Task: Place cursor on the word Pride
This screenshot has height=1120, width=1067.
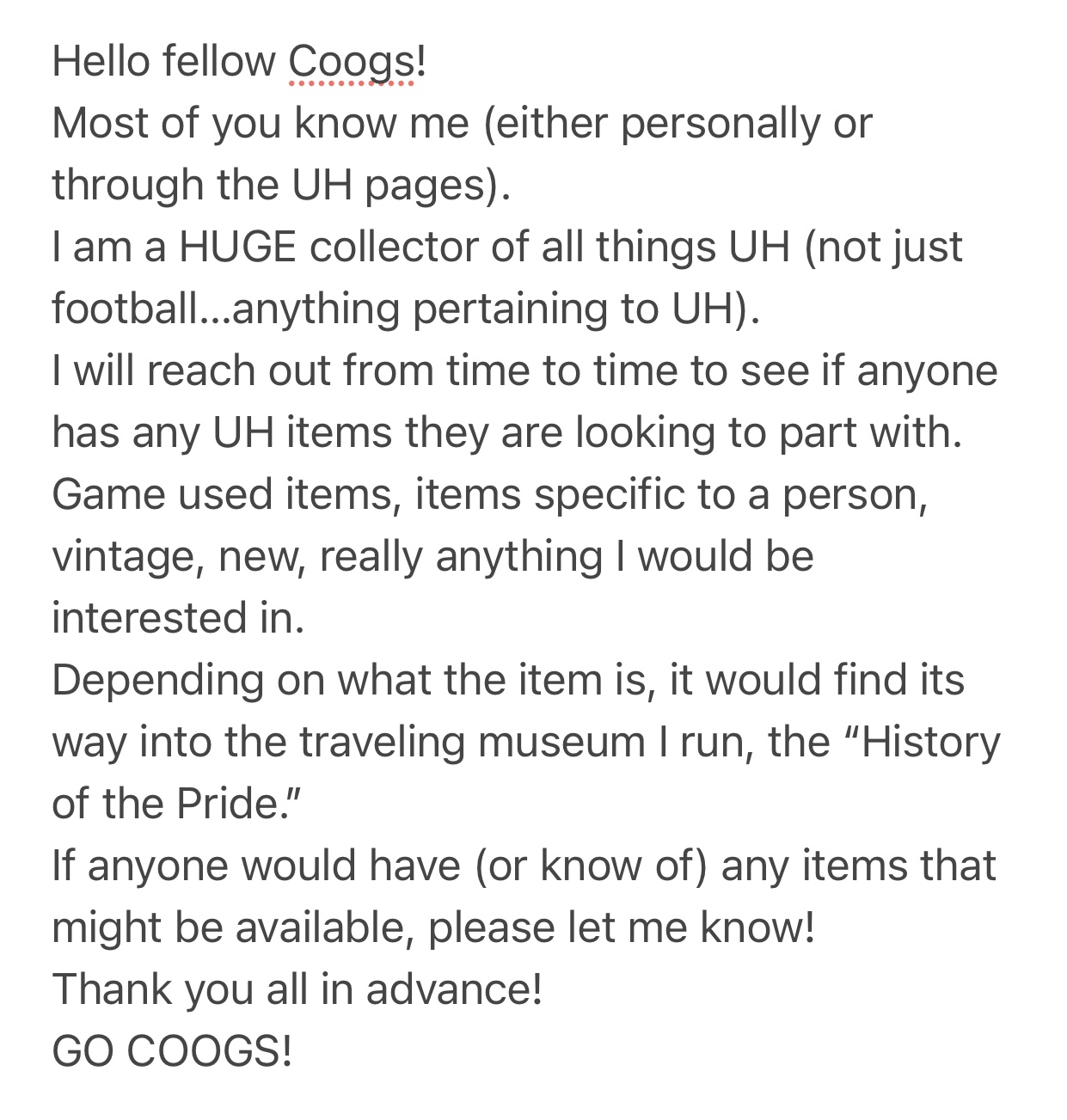Action: 225,805
